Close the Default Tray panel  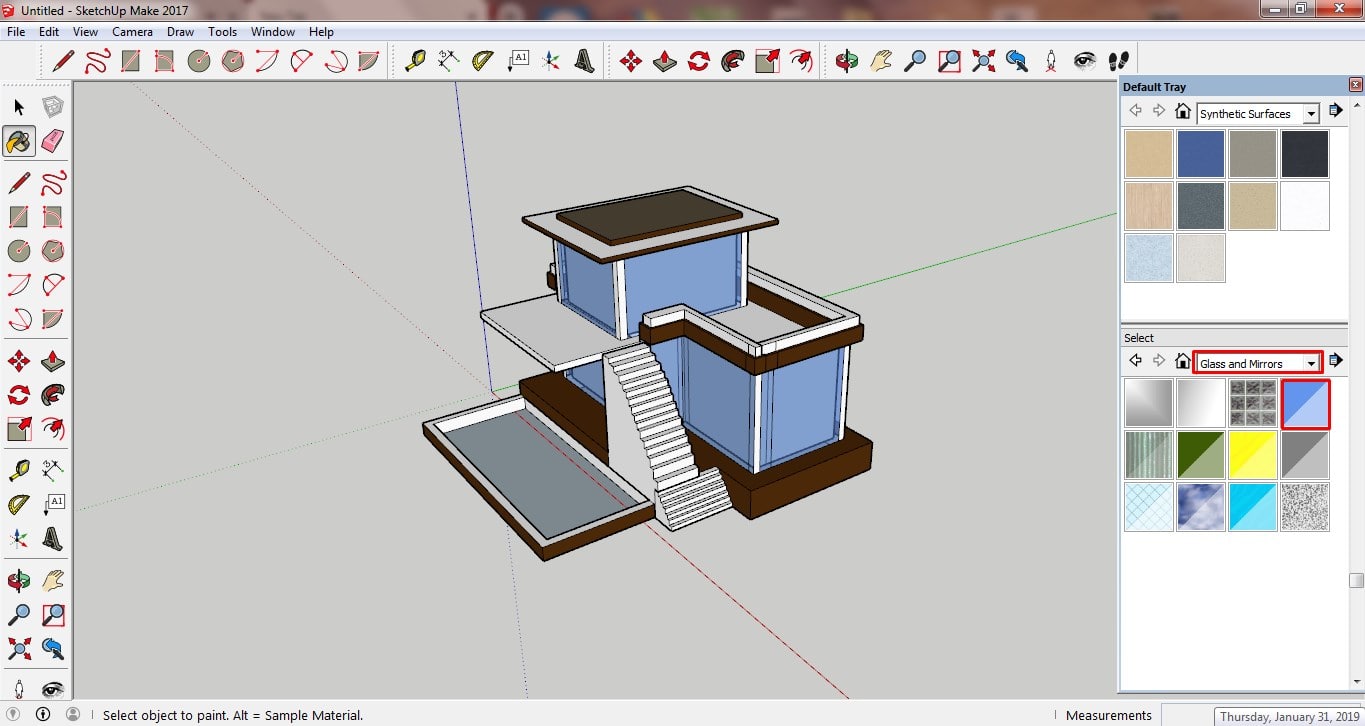(1355, 86)
